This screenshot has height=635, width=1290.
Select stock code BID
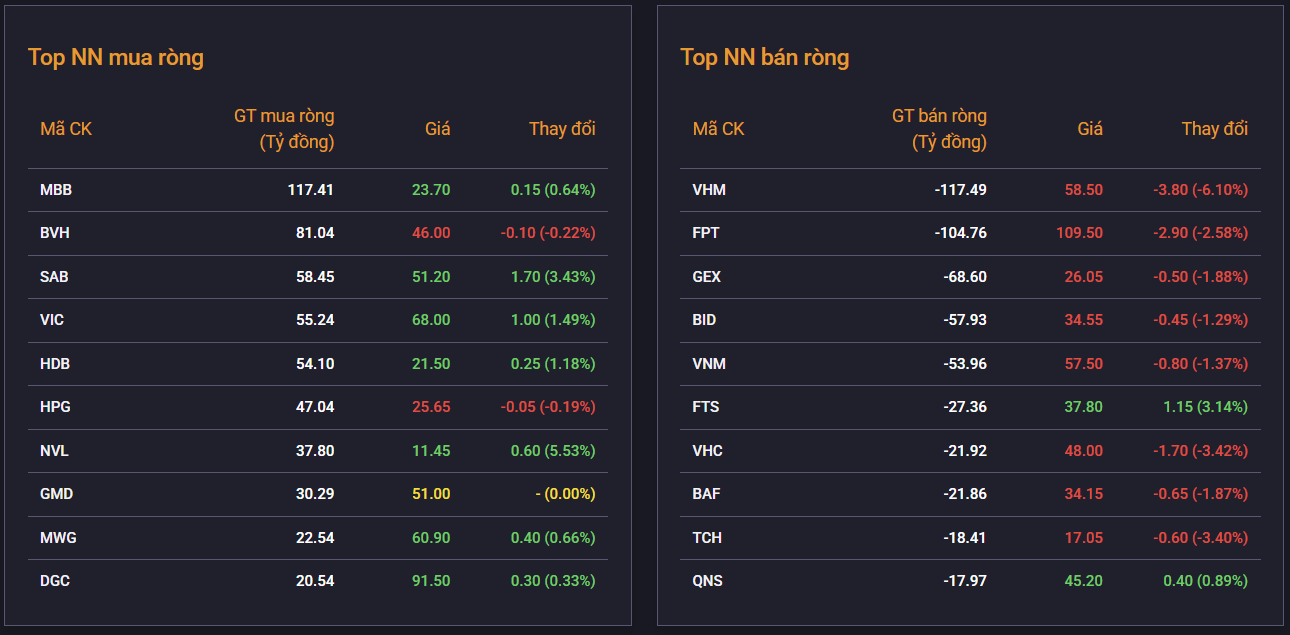click(704, 320)
